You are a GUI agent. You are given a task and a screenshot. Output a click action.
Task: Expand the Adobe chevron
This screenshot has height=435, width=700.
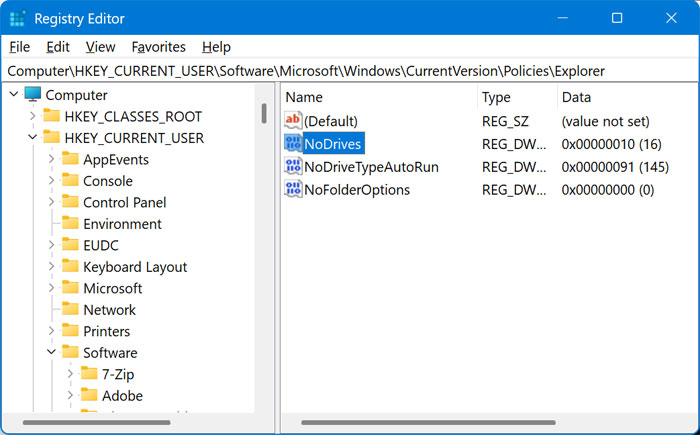70,395
